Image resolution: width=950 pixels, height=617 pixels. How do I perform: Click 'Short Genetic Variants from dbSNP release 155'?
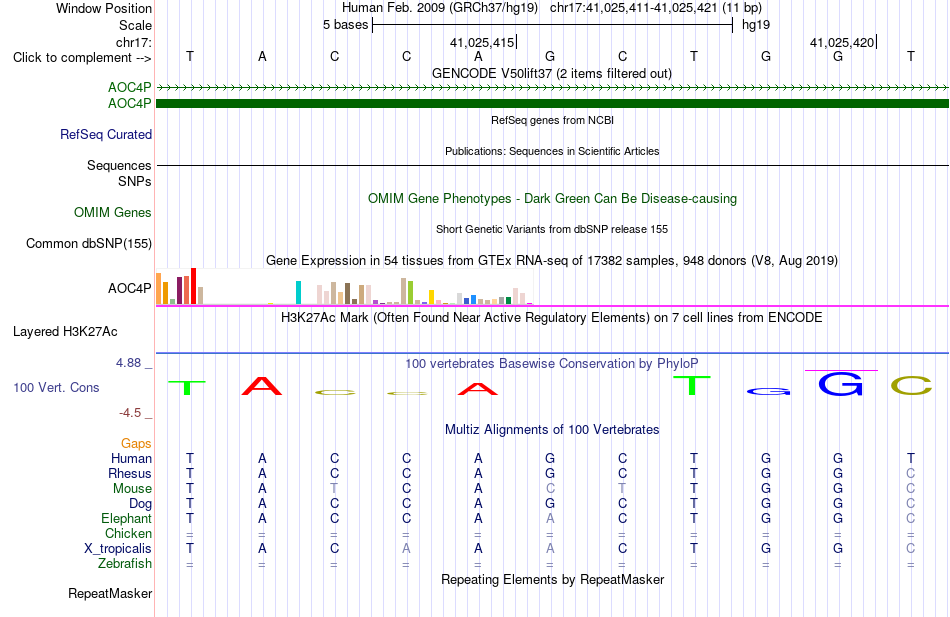552,229
